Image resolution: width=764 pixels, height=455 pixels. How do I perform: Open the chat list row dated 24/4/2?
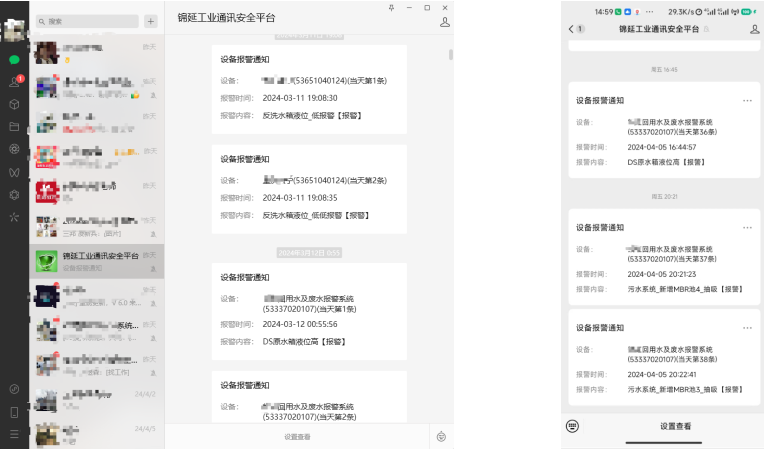[96, 400]
